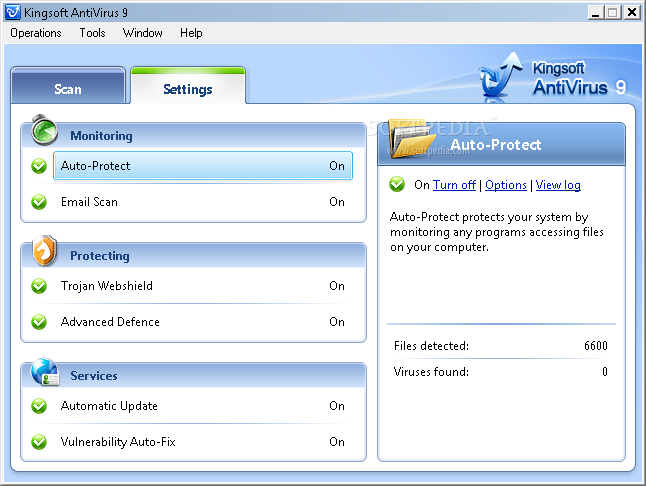
Task: Close the Kingsoft AntiVirus window
Action: (x=631, y=12)
